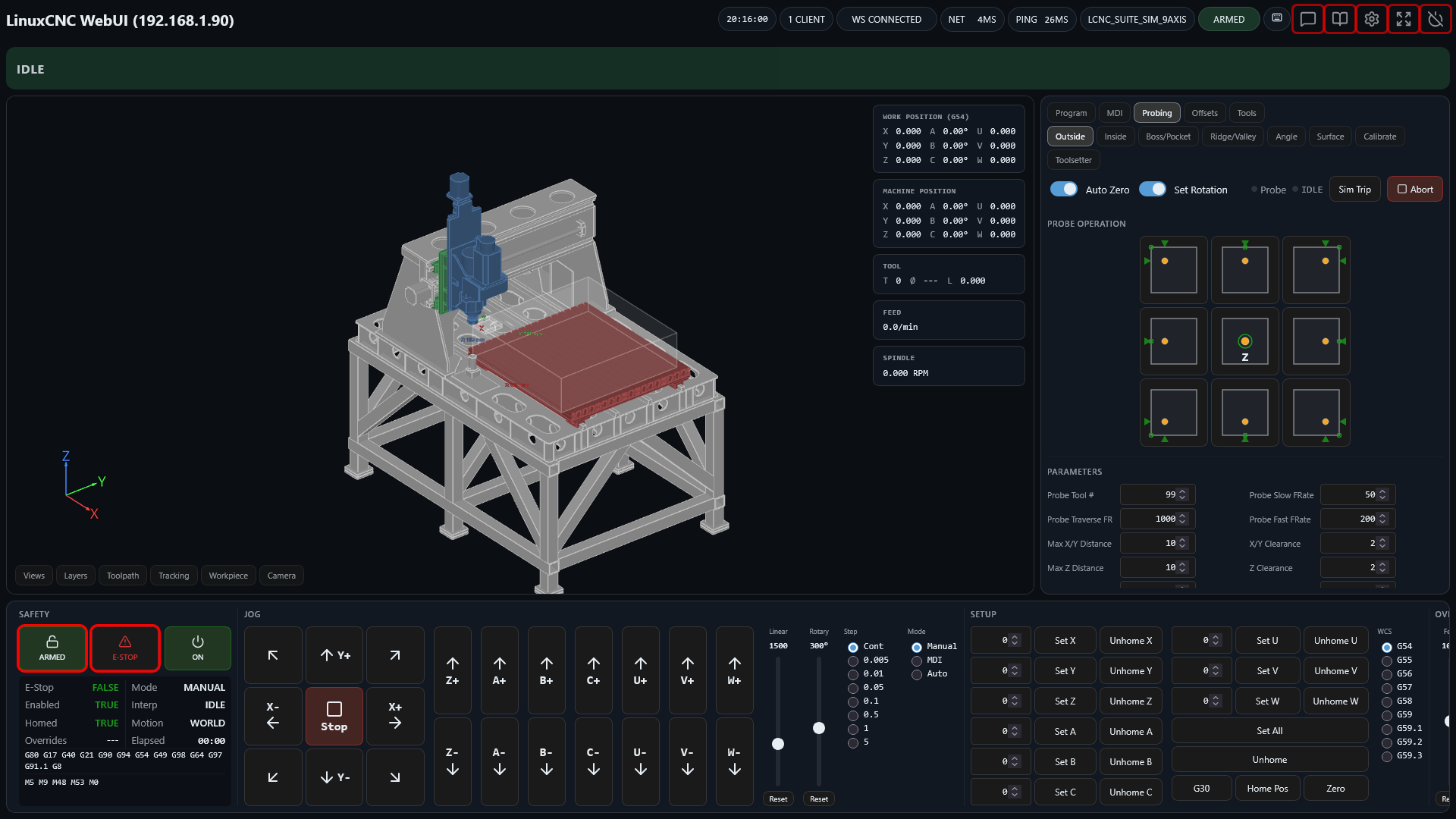Screen dimensions: 1456x819
Task: Open the documentation book icon
Action: pyautogui.click(x=1340, y=20)
